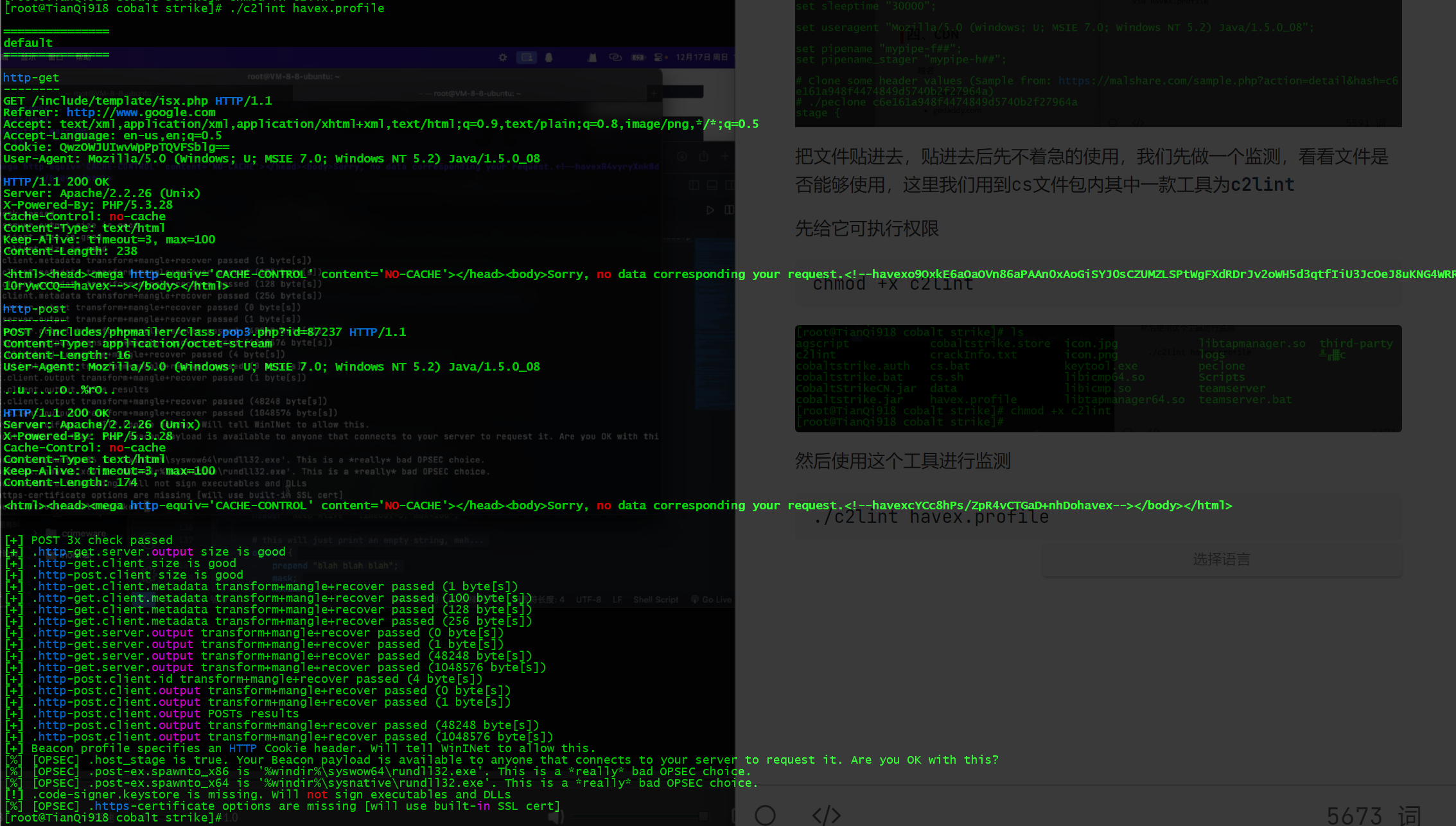The height and width of the screenshot is (826, 1456).
Task: Click the 'http-post' section heading in the terminal
Action: 34,309
